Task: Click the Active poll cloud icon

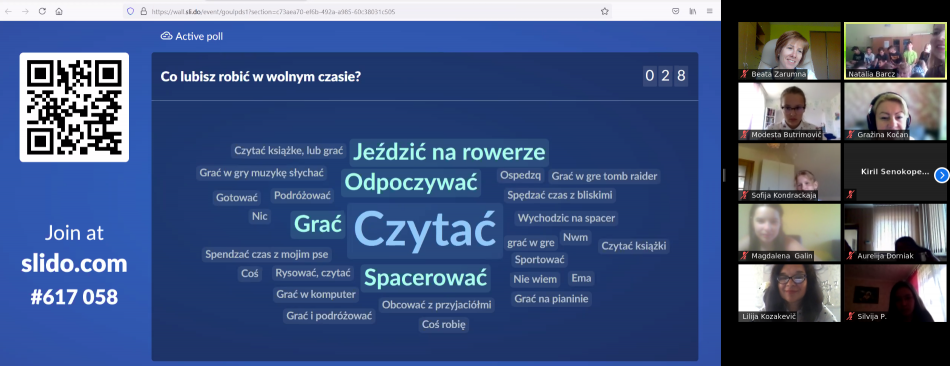Action: point(166,36)
